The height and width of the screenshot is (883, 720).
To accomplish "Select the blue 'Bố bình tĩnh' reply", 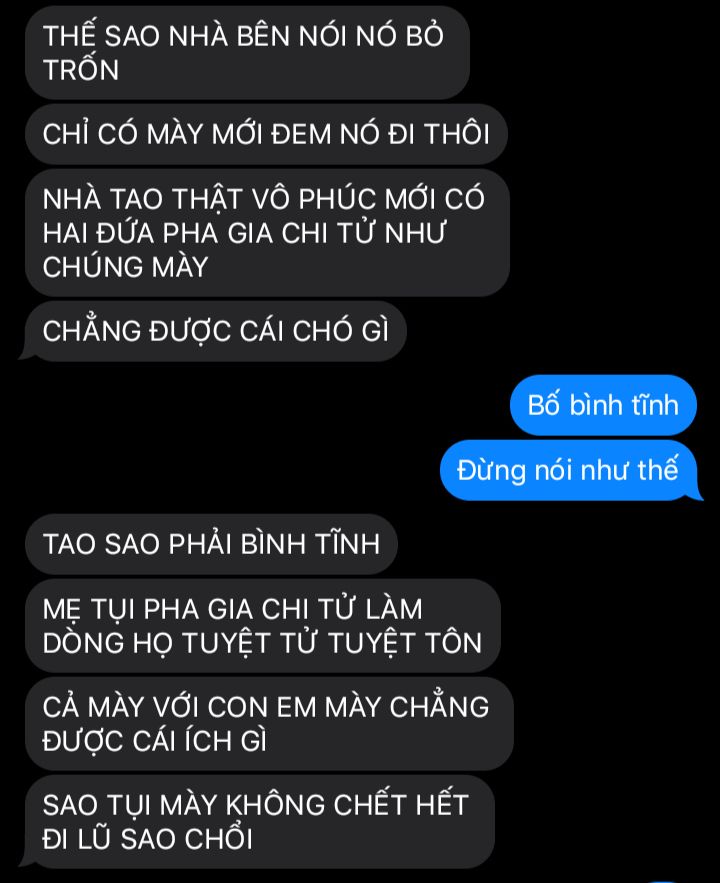I will (603, 405).
